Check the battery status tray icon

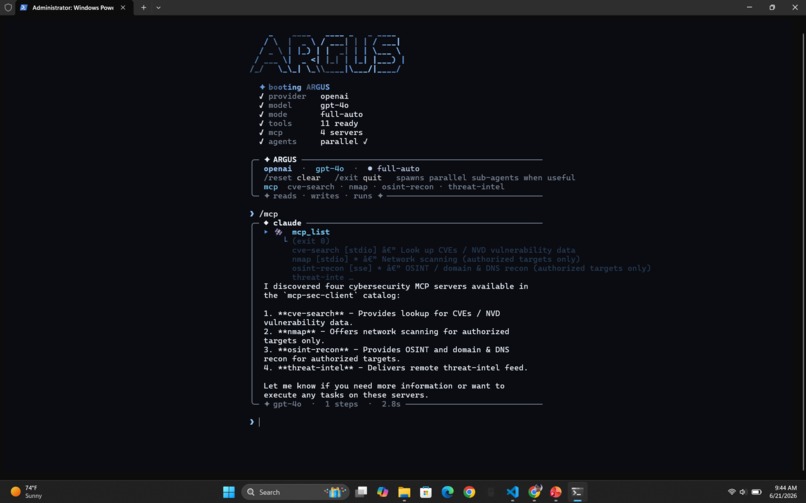click(756, 492)
